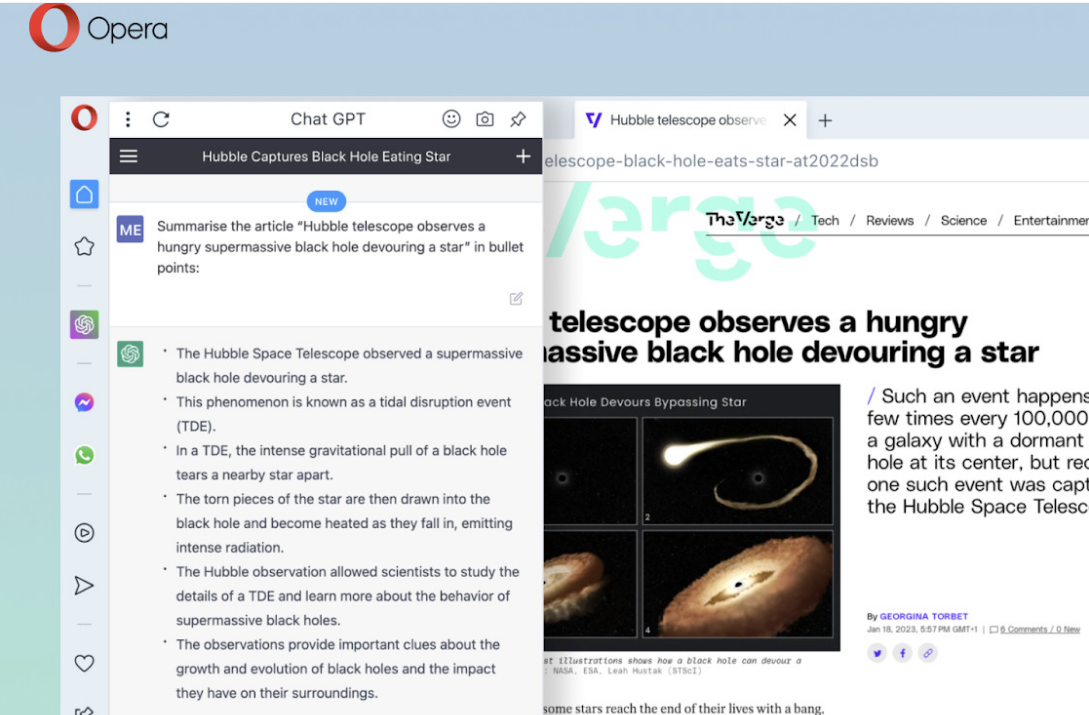Open the emoji reactions icon in the panel
Screen dimensions: 1089x715
tap(451, 119)
